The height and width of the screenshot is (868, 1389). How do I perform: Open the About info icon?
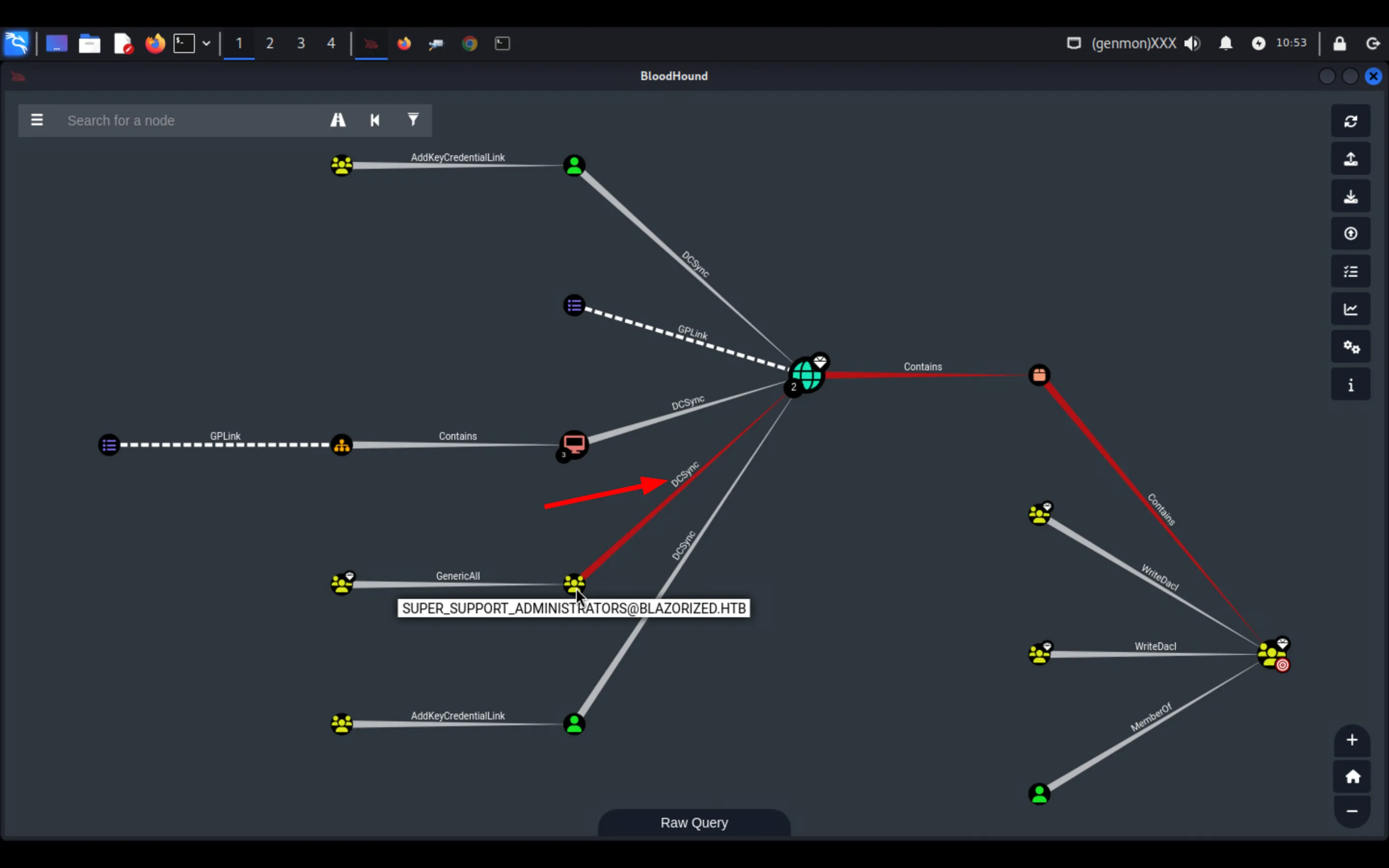pyautogui.click(x=1350, y=385)
